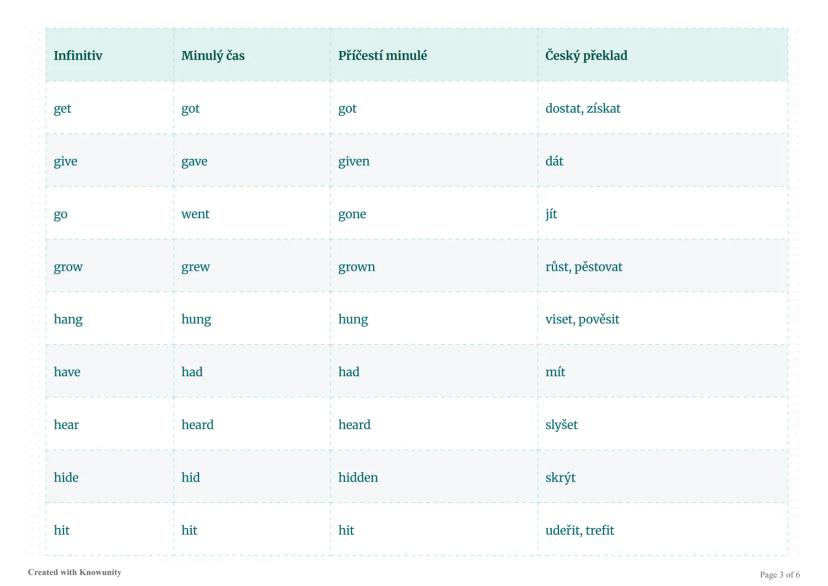Click the "Infinitiv" column header

[78, 56]
